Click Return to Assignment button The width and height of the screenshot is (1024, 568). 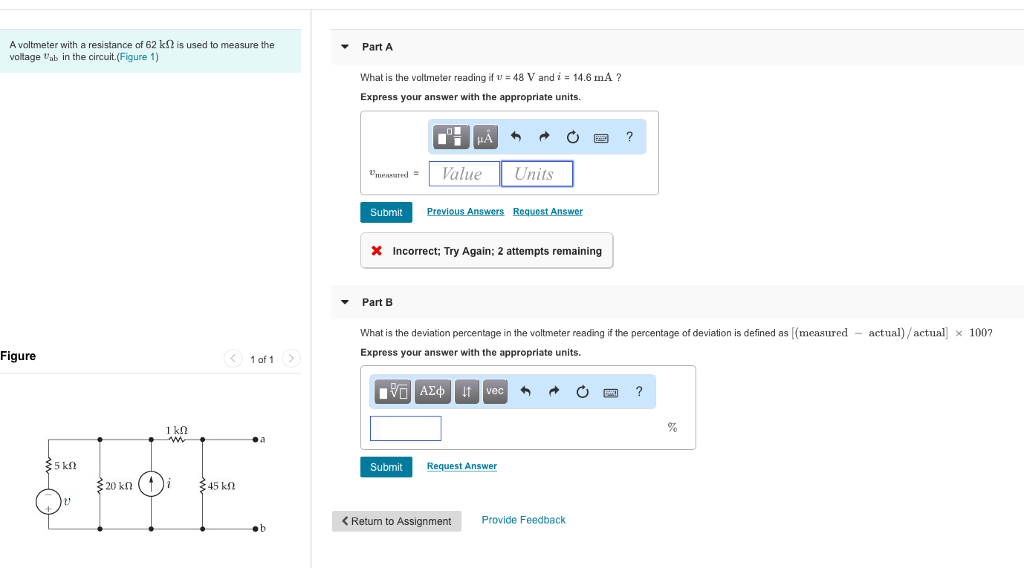click(x=396, y=521)
